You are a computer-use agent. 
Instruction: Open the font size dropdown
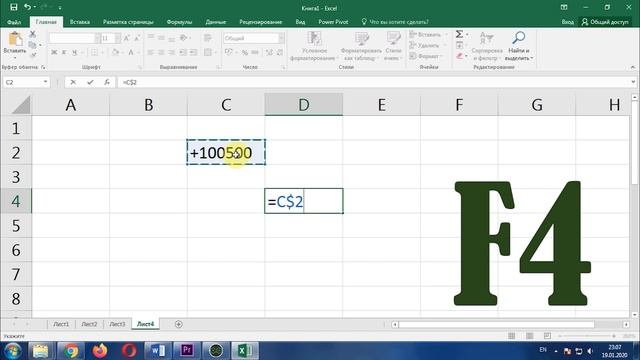(118, 38)
